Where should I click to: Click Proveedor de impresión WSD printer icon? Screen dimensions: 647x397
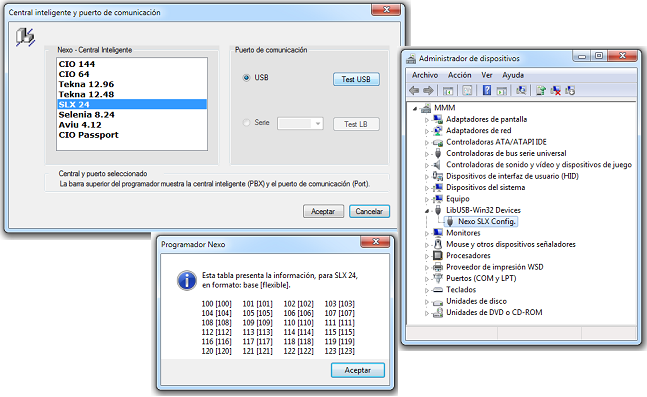pyautogui.click(x=438, y=267)
